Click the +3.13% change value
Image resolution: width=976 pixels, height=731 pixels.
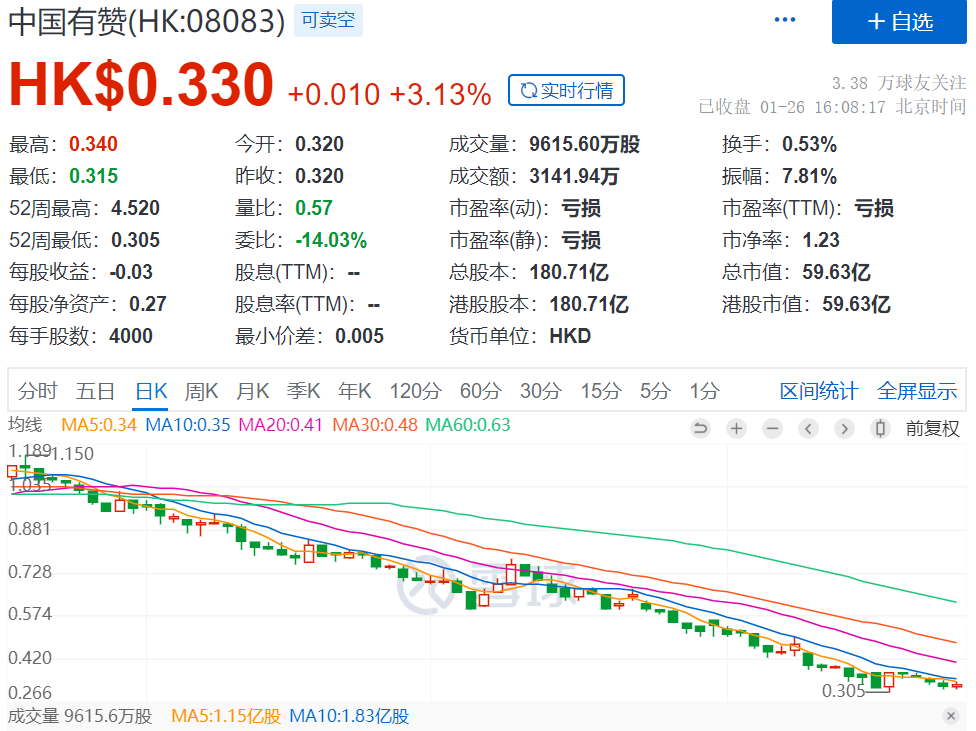pyautogui.click(x=441, y=95)
